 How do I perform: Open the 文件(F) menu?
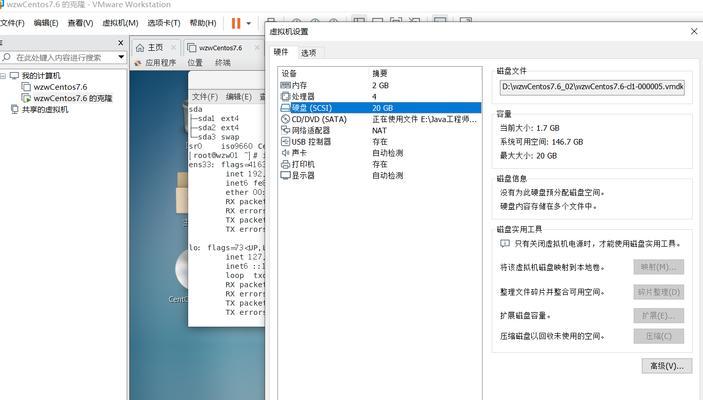pyautogui.click(x=13, y=23)
